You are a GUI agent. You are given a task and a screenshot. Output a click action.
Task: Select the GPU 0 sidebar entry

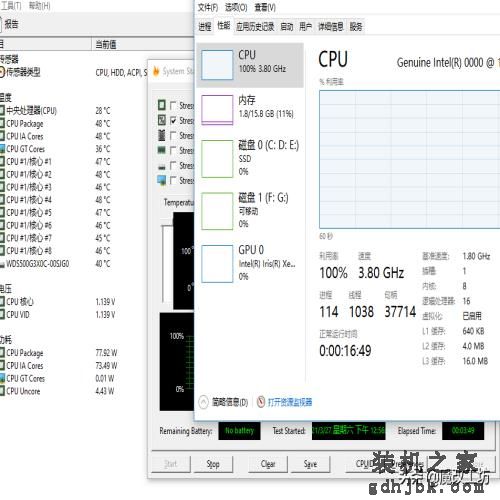coord(250,263)
